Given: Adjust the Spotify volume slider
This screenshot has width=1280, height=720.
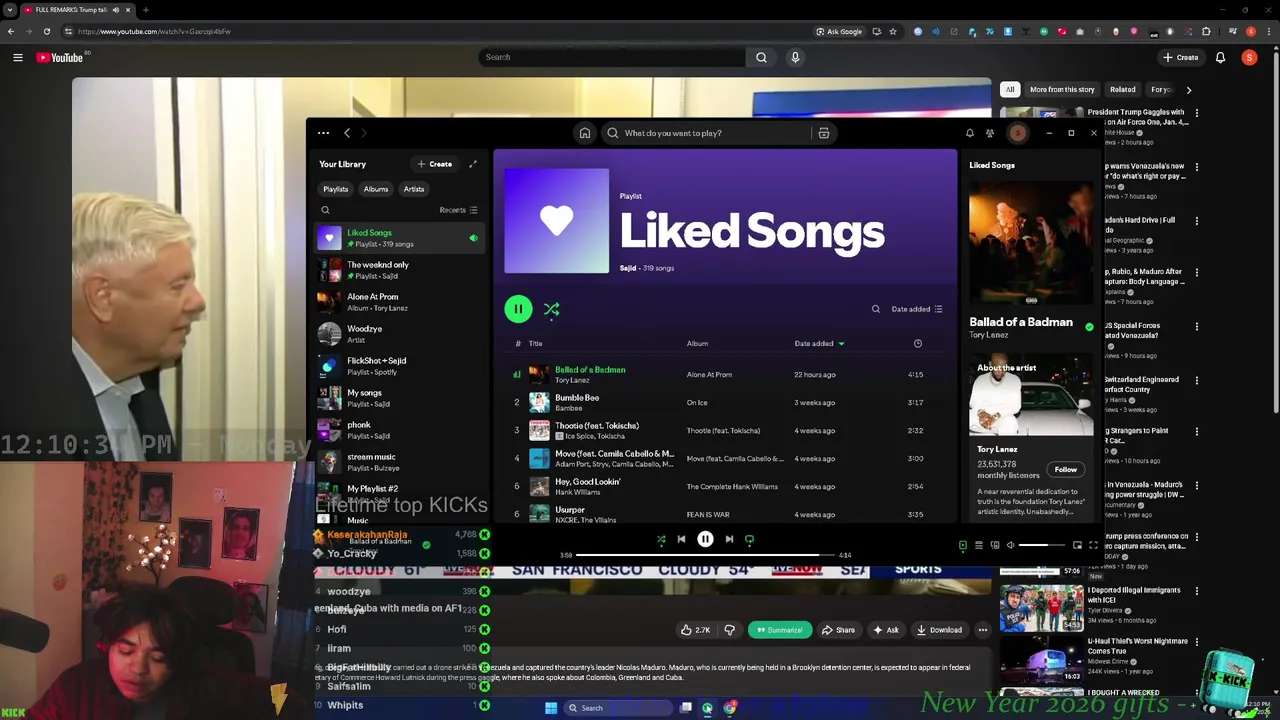Looking at the screenshot, I should (1041, 545).
